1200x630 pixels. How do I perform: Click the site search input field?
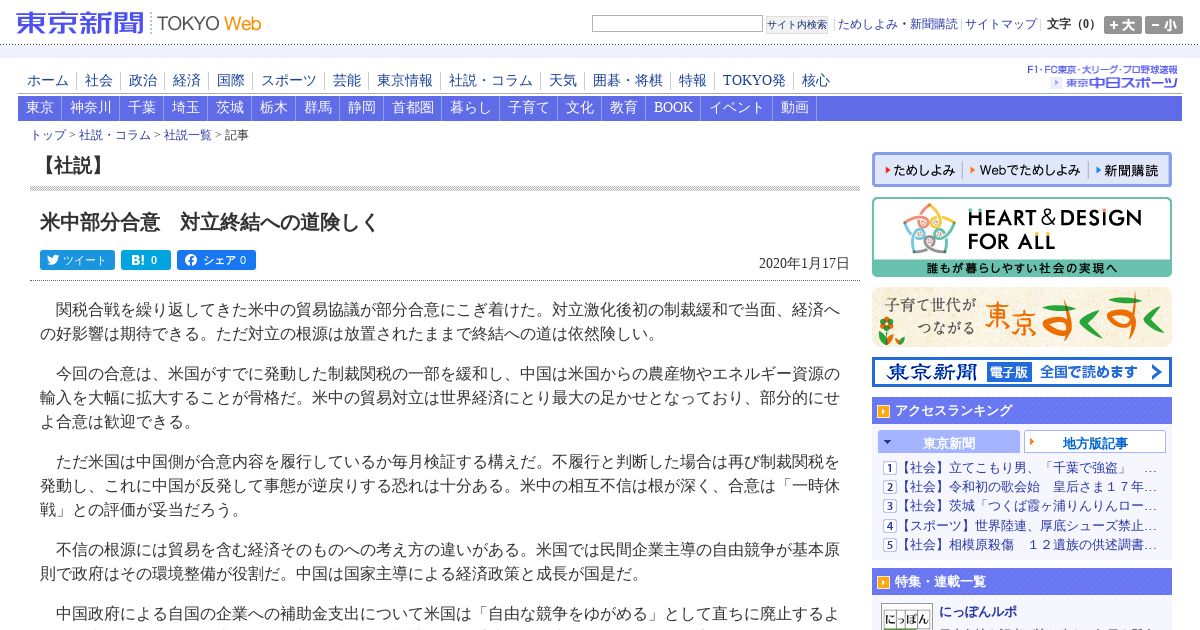(677, 24)
